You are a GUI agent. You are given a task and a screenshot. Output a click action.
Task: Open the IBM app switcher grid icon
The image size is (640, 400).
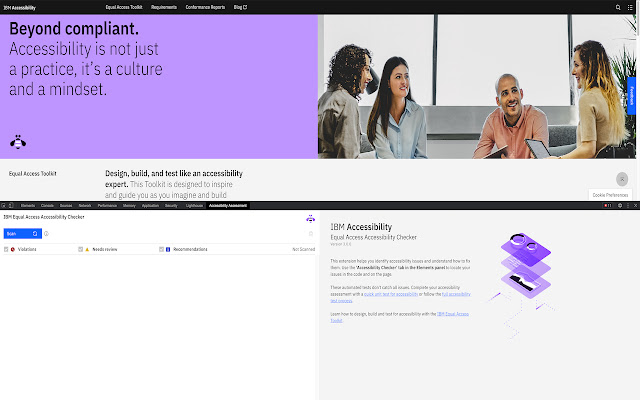[630, 7]
